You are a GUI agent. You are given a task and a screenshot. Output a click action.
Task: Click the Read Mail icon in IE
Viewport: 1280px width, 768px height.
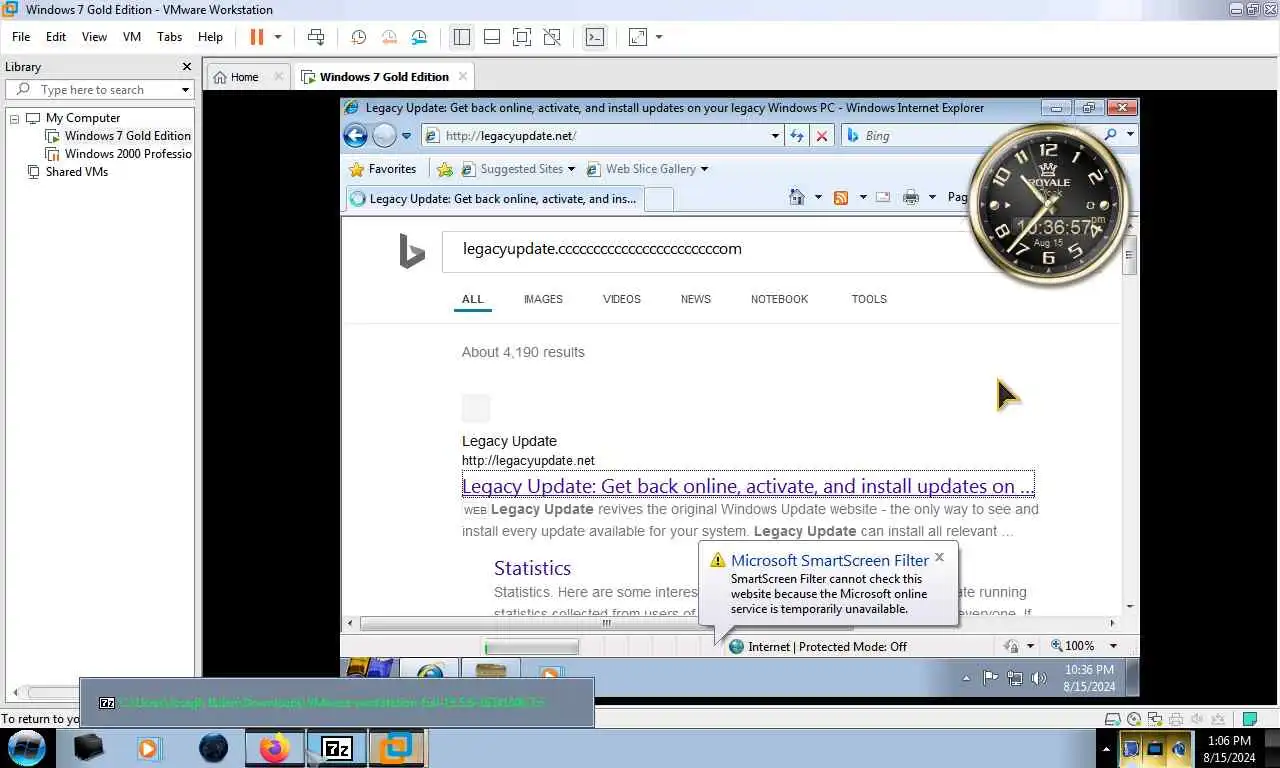pyautogui.click(x=883, y=197)
